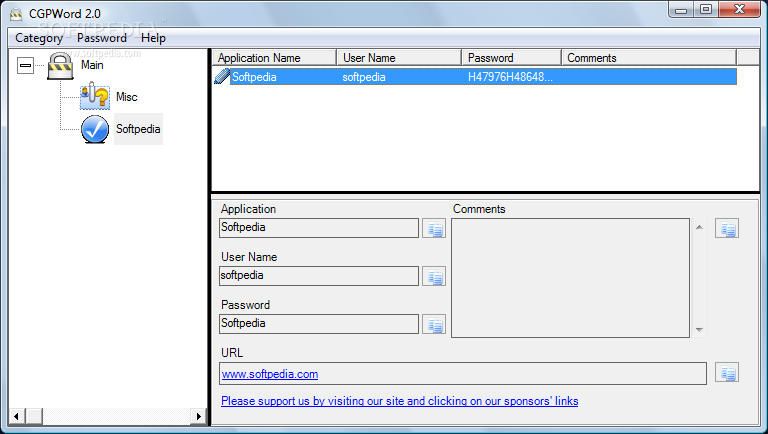This screenshot has width=768, height=434.
Task: Collapse the Main tree node
Action: (x=25, y=65)
